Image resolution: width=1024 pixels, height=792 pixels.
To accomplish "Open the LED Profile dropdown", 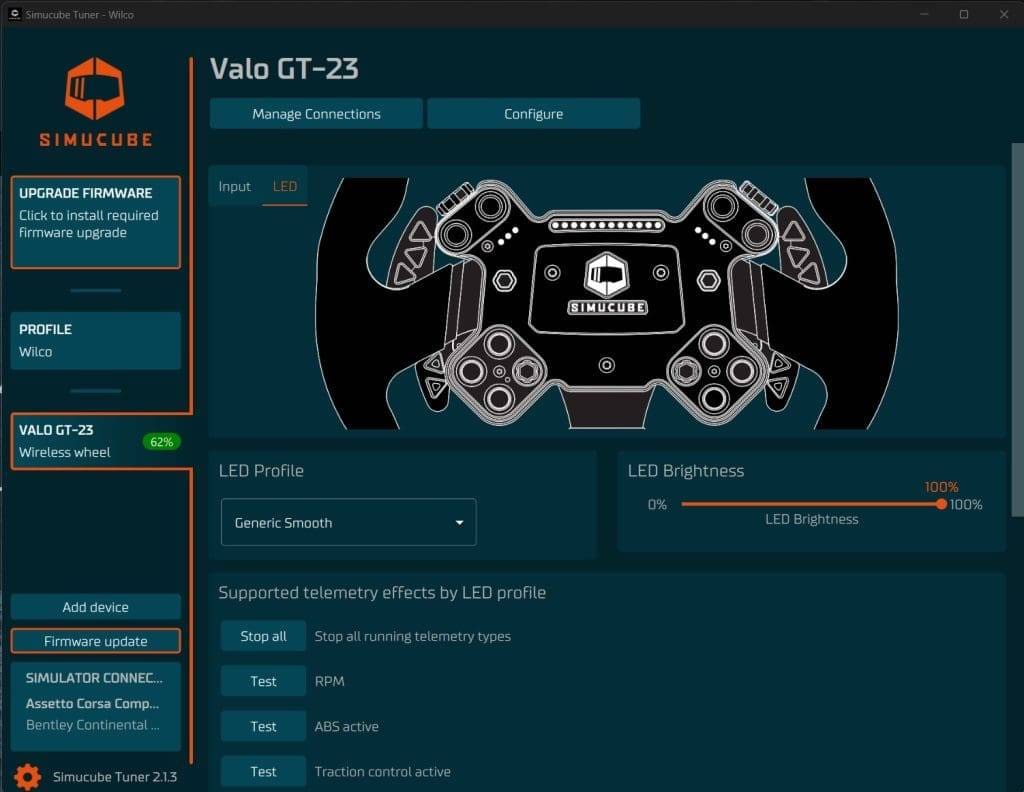I will (x=348, y=522).
